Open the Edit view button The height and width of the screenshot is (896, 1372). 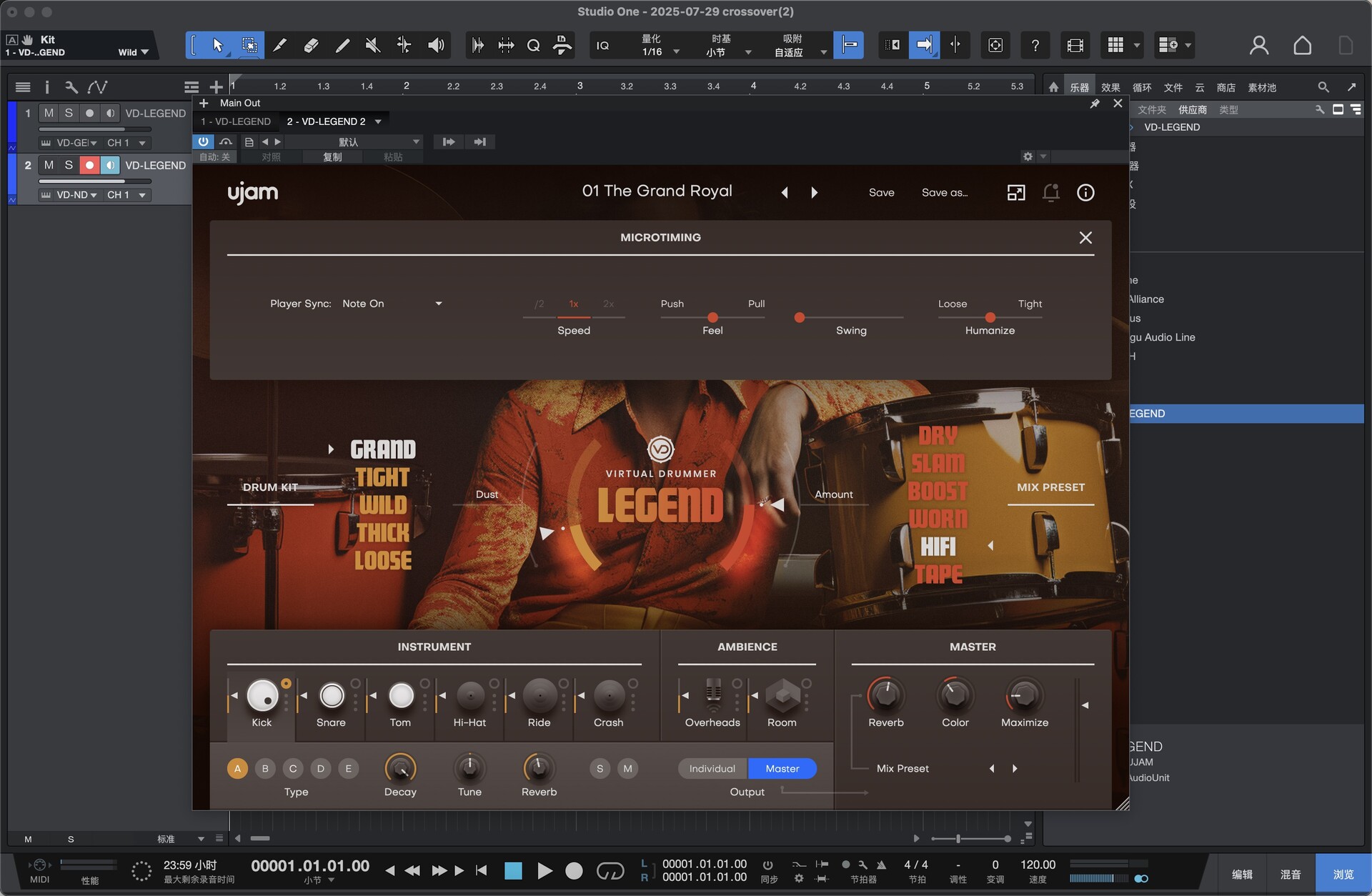click(x=1242, y=874)
